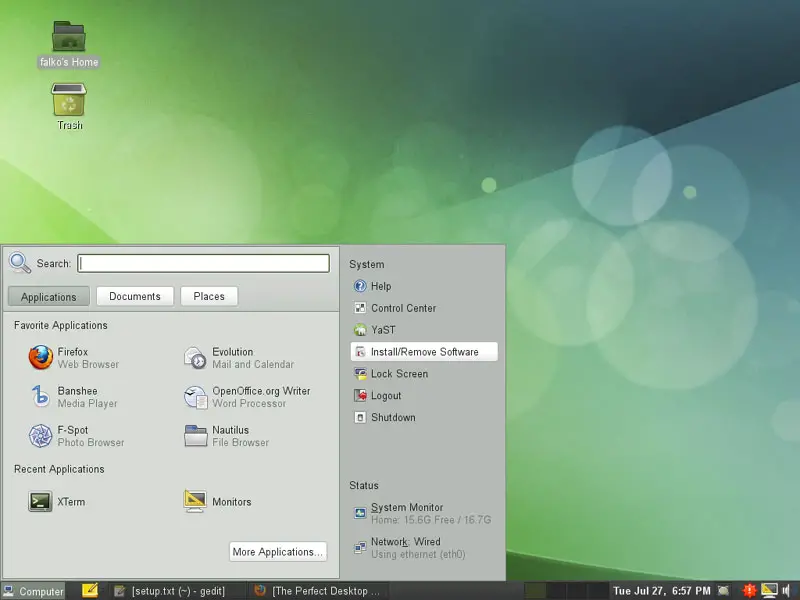Launch Firefox Web Browser
This screenshot has width=800, height=600.
(x=74, y=358)
